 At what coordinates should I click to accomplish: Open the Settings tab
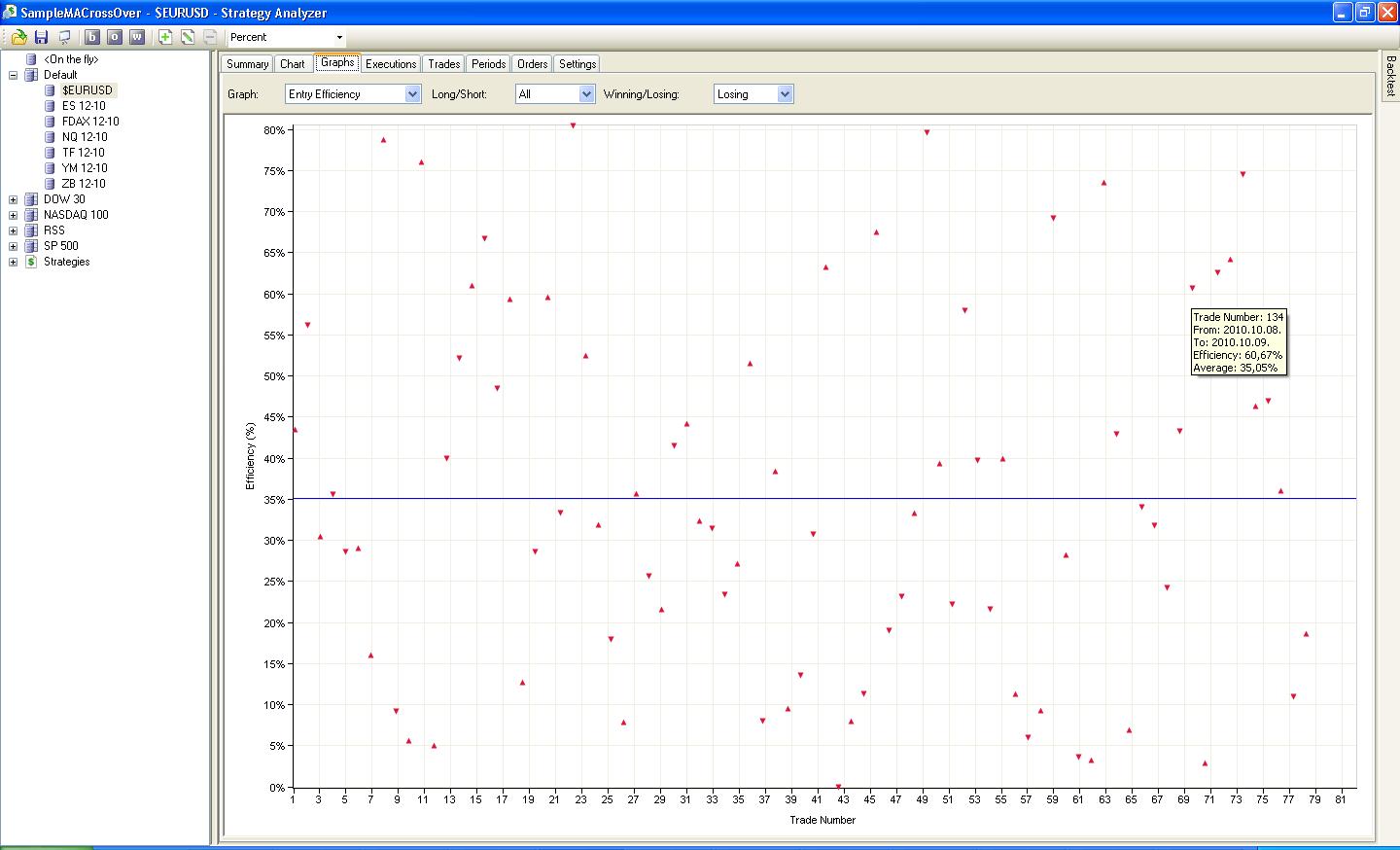click(x=577, y=64)
